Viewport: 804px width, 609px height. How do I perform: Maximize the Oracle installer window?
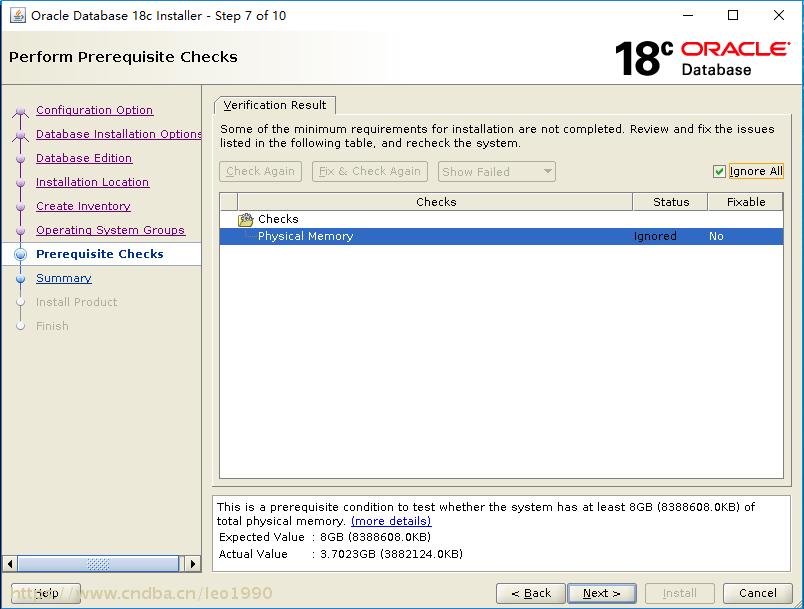click(733, 15)
